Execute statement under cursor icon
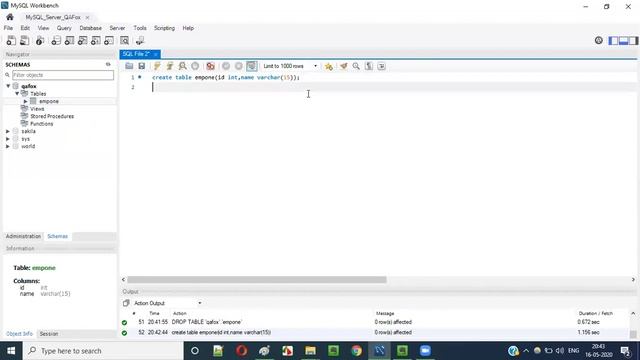Screen dimensions: 640x360 (x=170, y=66)
